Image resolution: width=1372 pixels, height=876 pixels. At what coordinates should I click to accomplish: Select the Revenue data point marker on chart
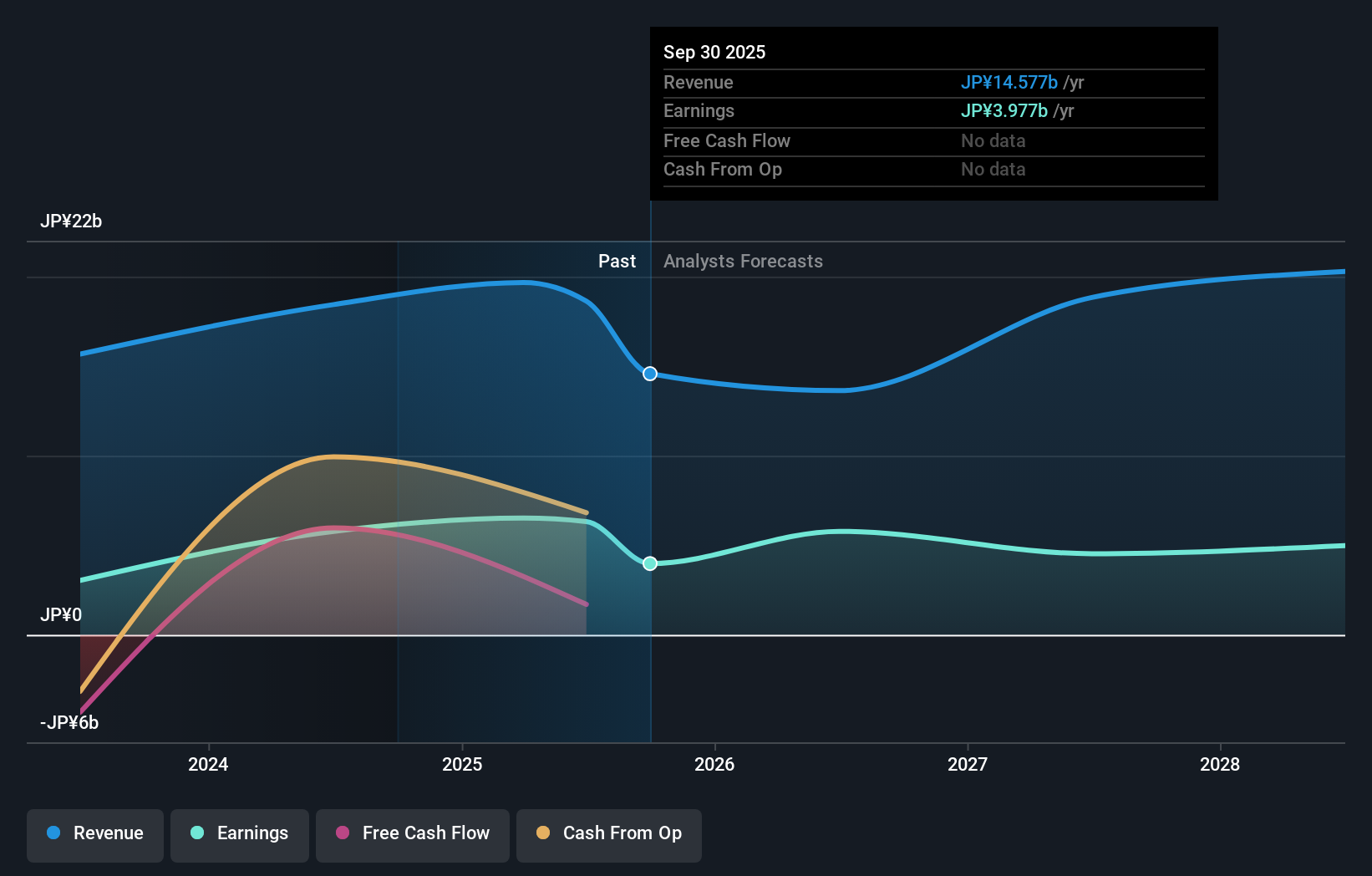(649, 374)
